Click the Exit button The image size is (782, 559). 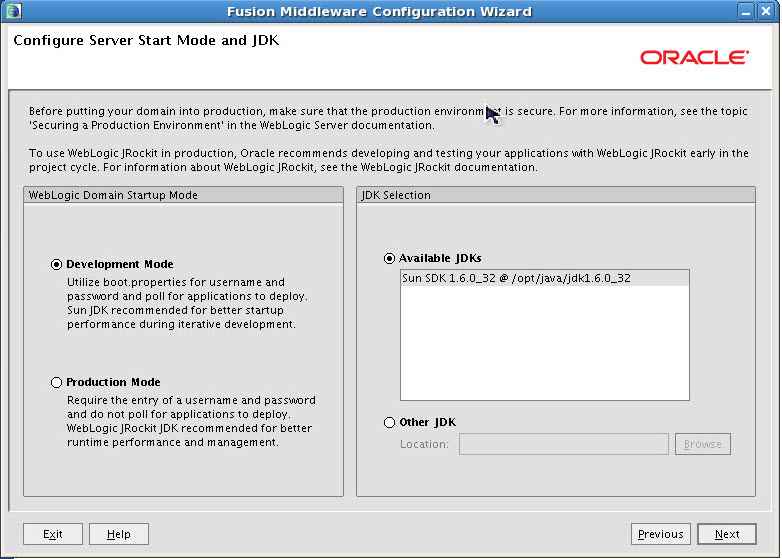[52, 534]
